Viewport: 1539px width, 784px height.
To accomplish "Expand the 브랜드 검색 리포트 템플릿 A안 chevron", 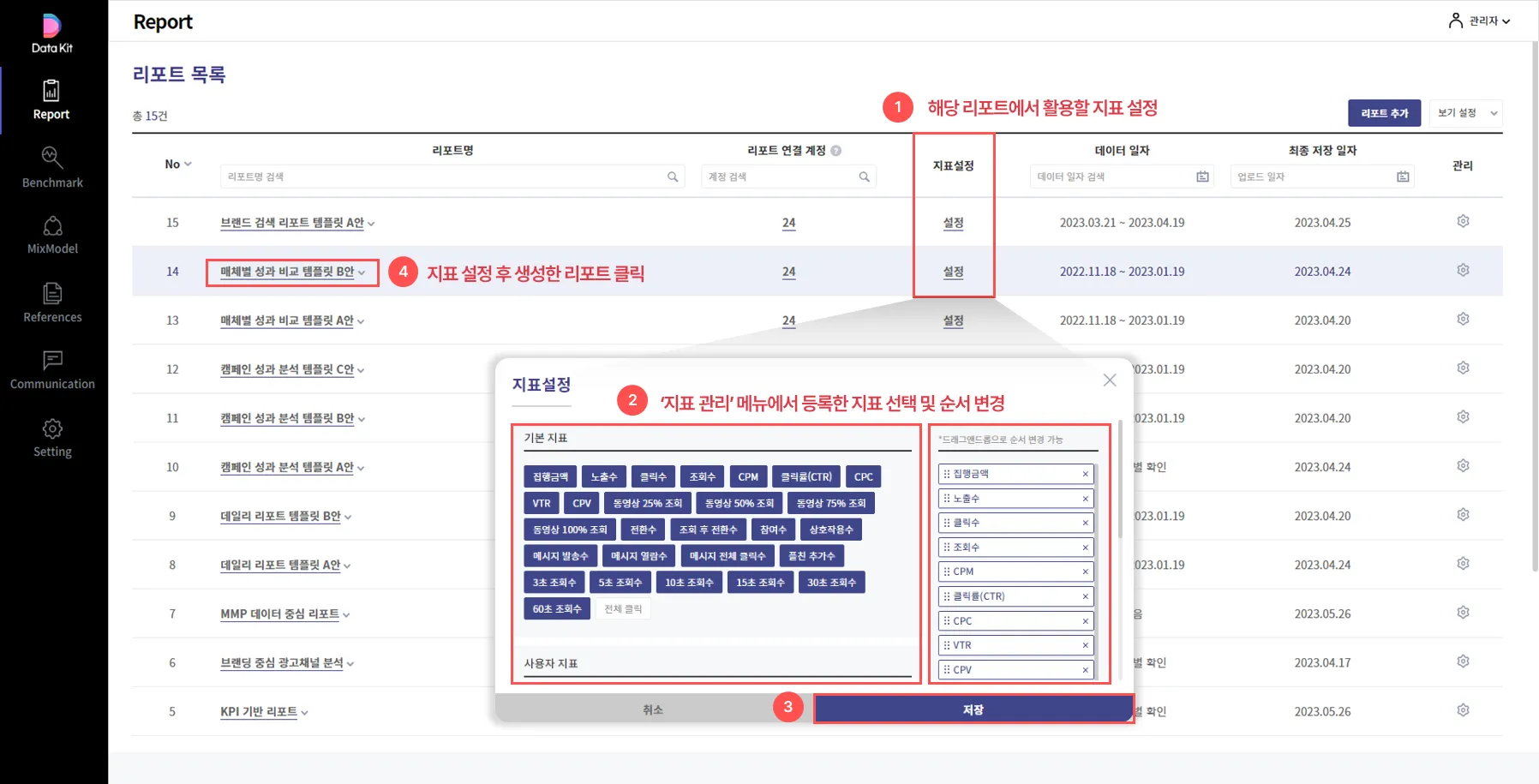I will pos(371,224).
